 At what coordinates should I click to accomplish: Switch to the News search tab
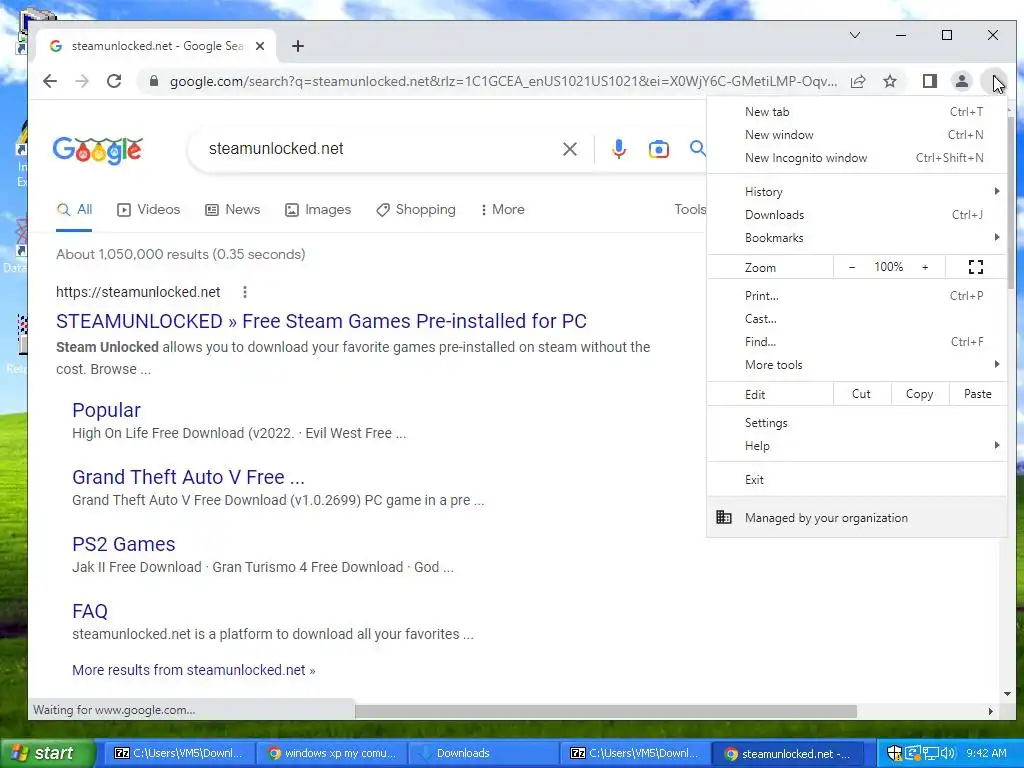point(232,210)
